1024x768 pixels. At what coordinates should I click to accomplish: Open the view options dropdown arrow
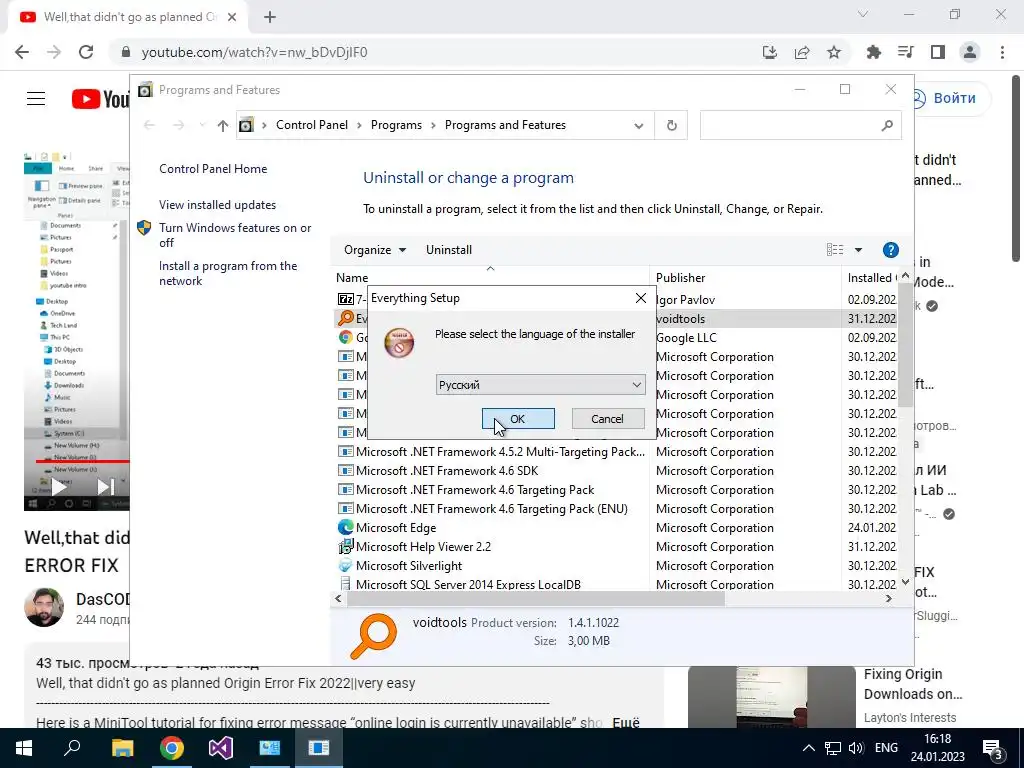pos(858,249)
